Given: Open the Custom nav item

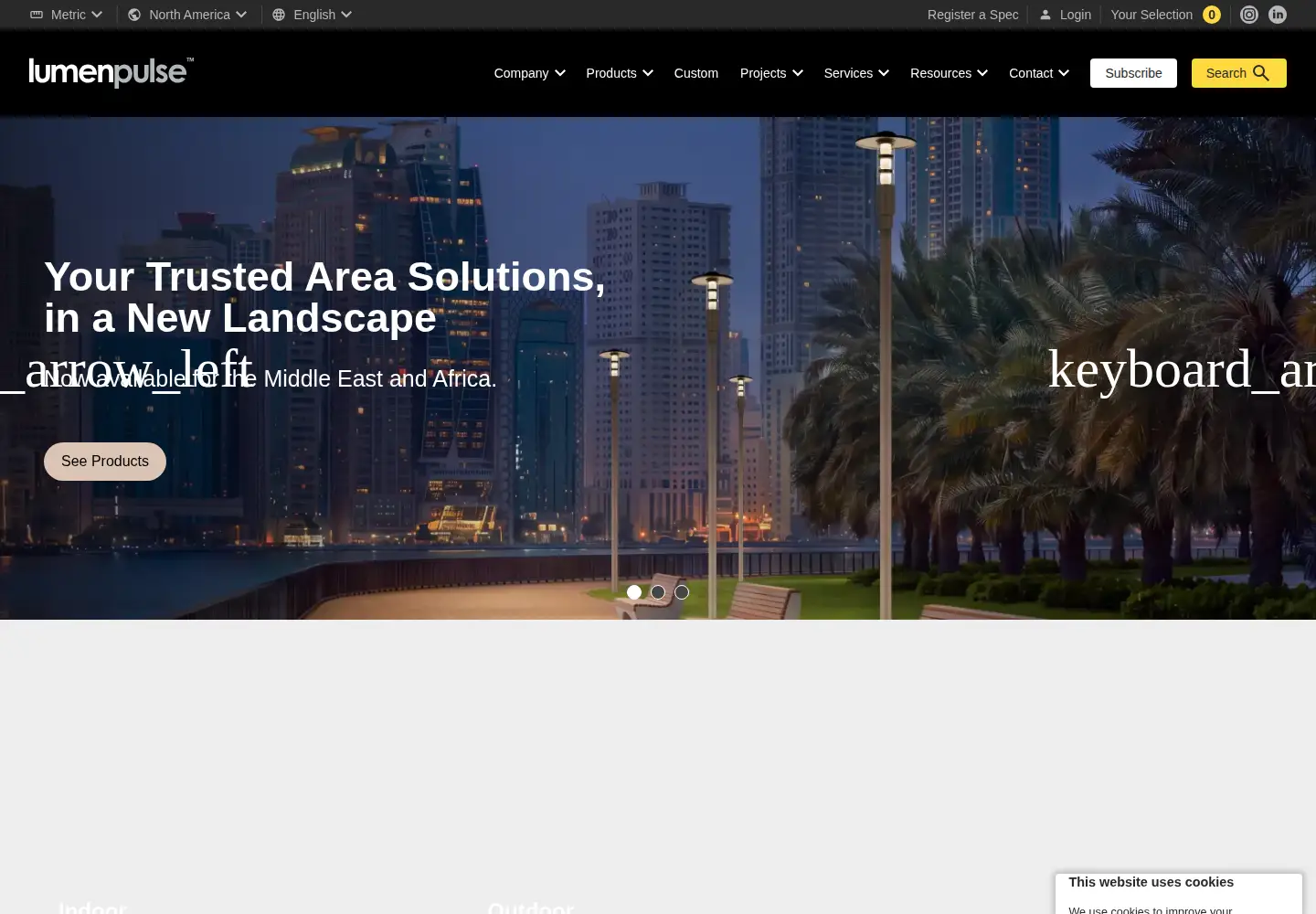Looking at the screenshot, I should point(696,73).
